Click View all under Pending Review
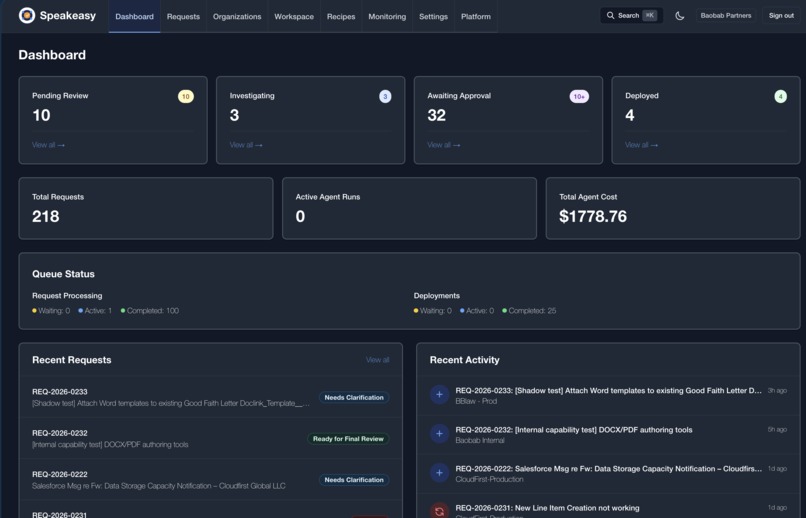This screenshot has width=806, height=518. coord(48,145)
